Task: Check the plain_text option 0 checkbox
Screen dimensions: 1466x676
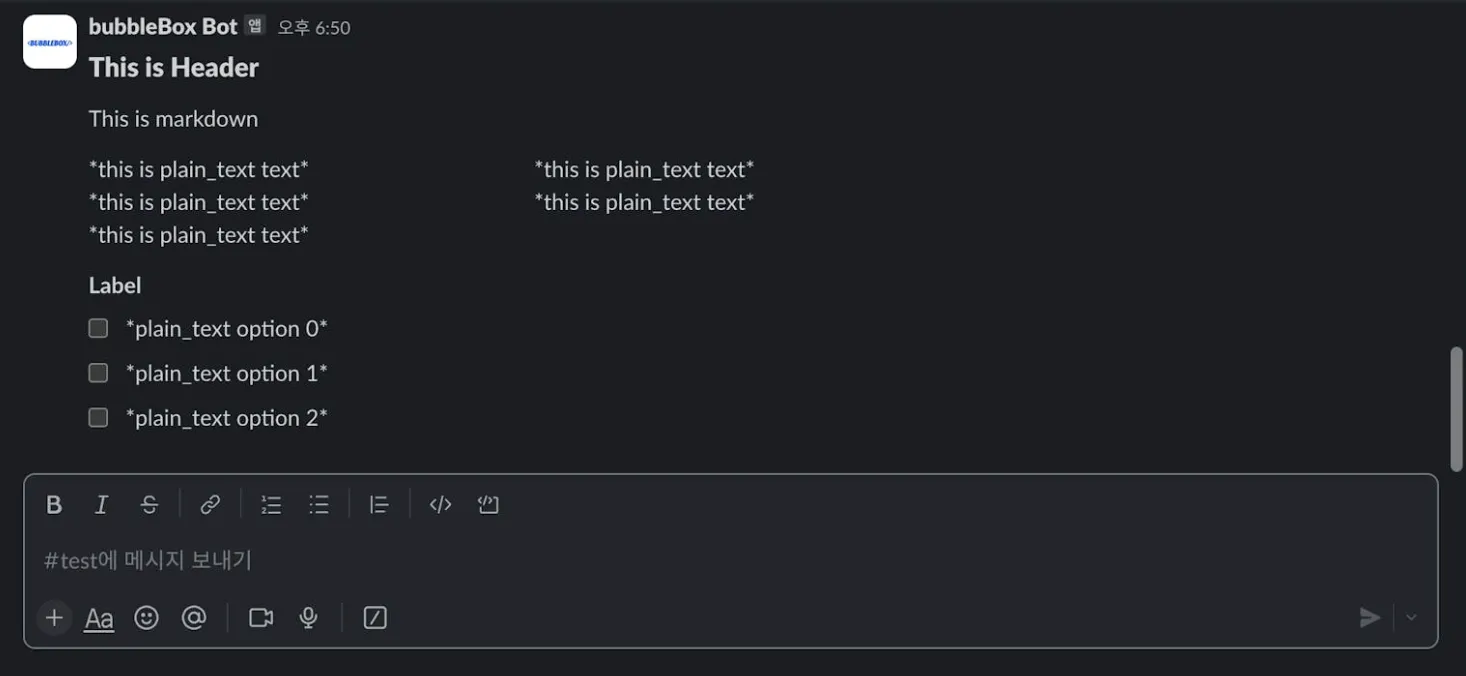Action: (98, 328)
